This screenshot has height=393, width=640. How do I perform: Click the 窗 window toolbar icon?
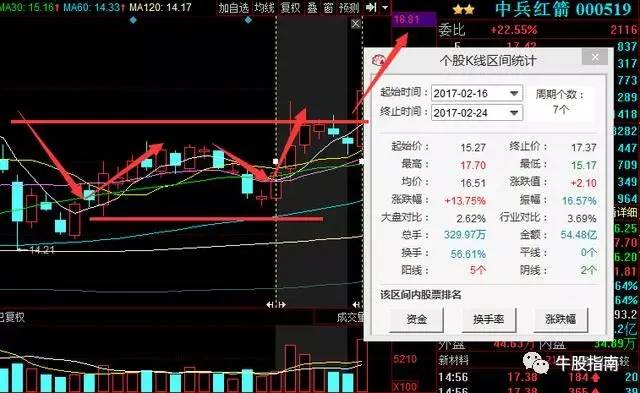tap(329, 7)
